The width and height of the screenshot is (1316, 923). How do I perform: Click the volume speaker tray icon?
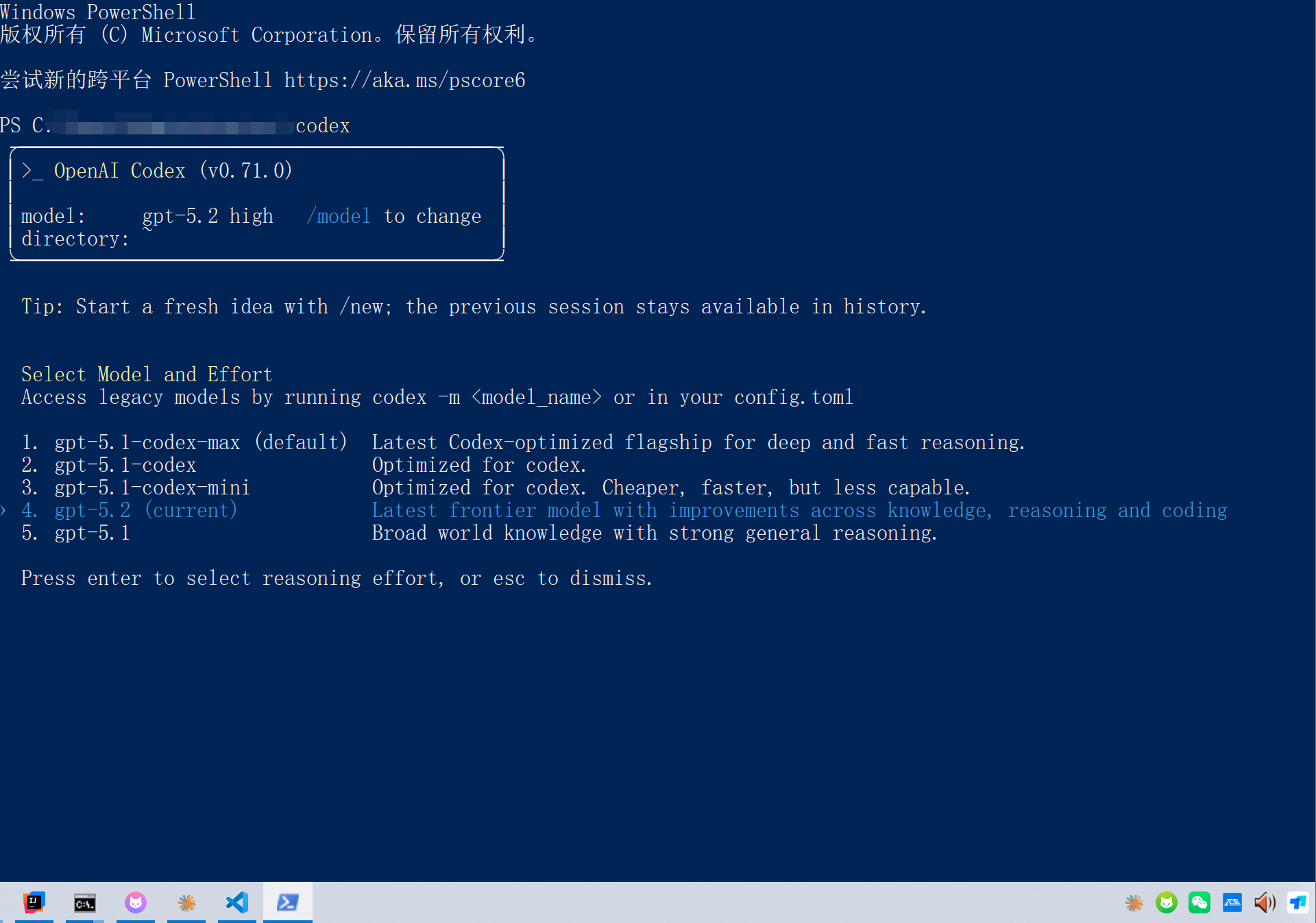[x=1265, y=902]
